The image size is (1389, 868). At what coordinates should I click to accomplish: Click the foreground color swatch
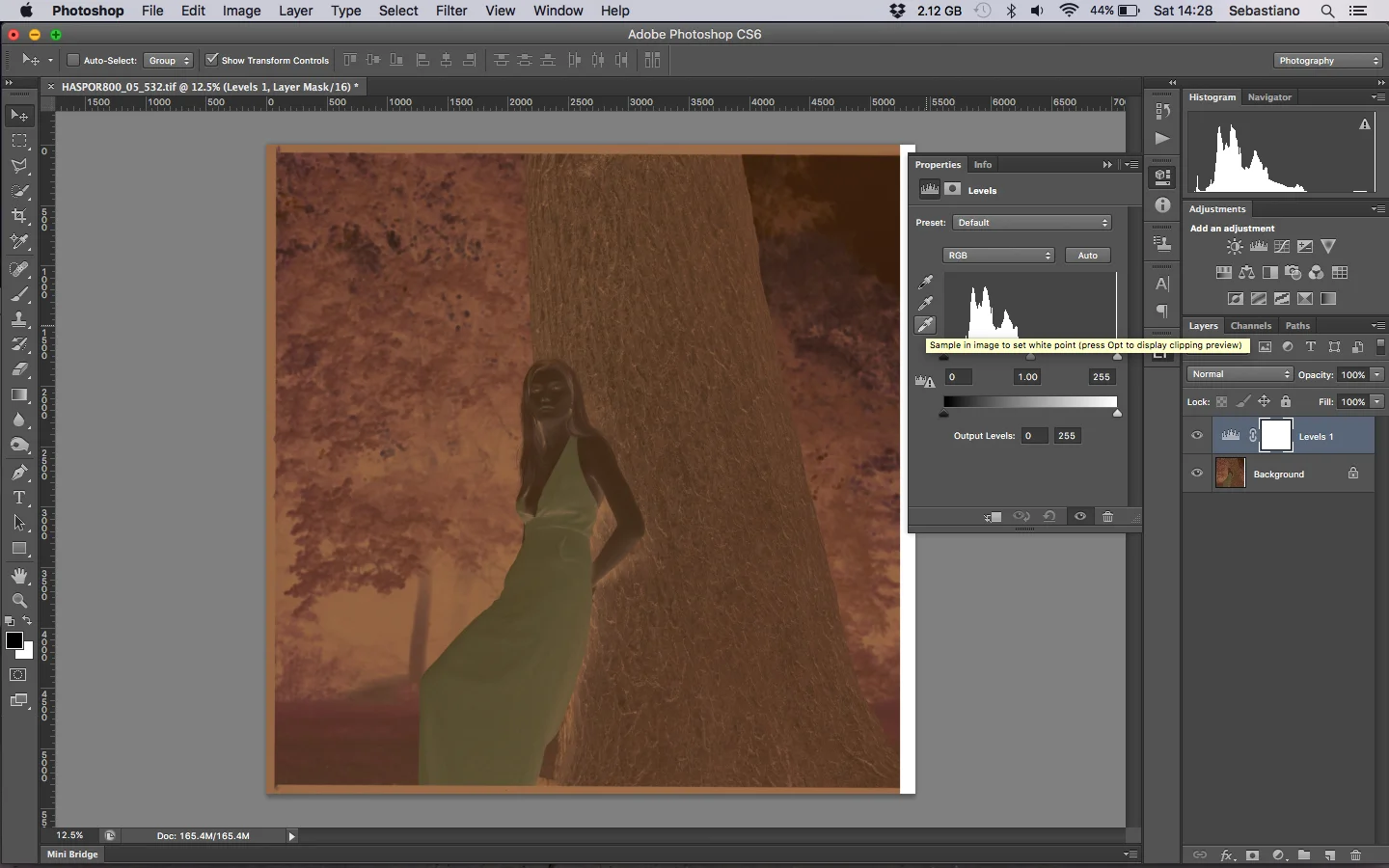[x=14, y=641]
